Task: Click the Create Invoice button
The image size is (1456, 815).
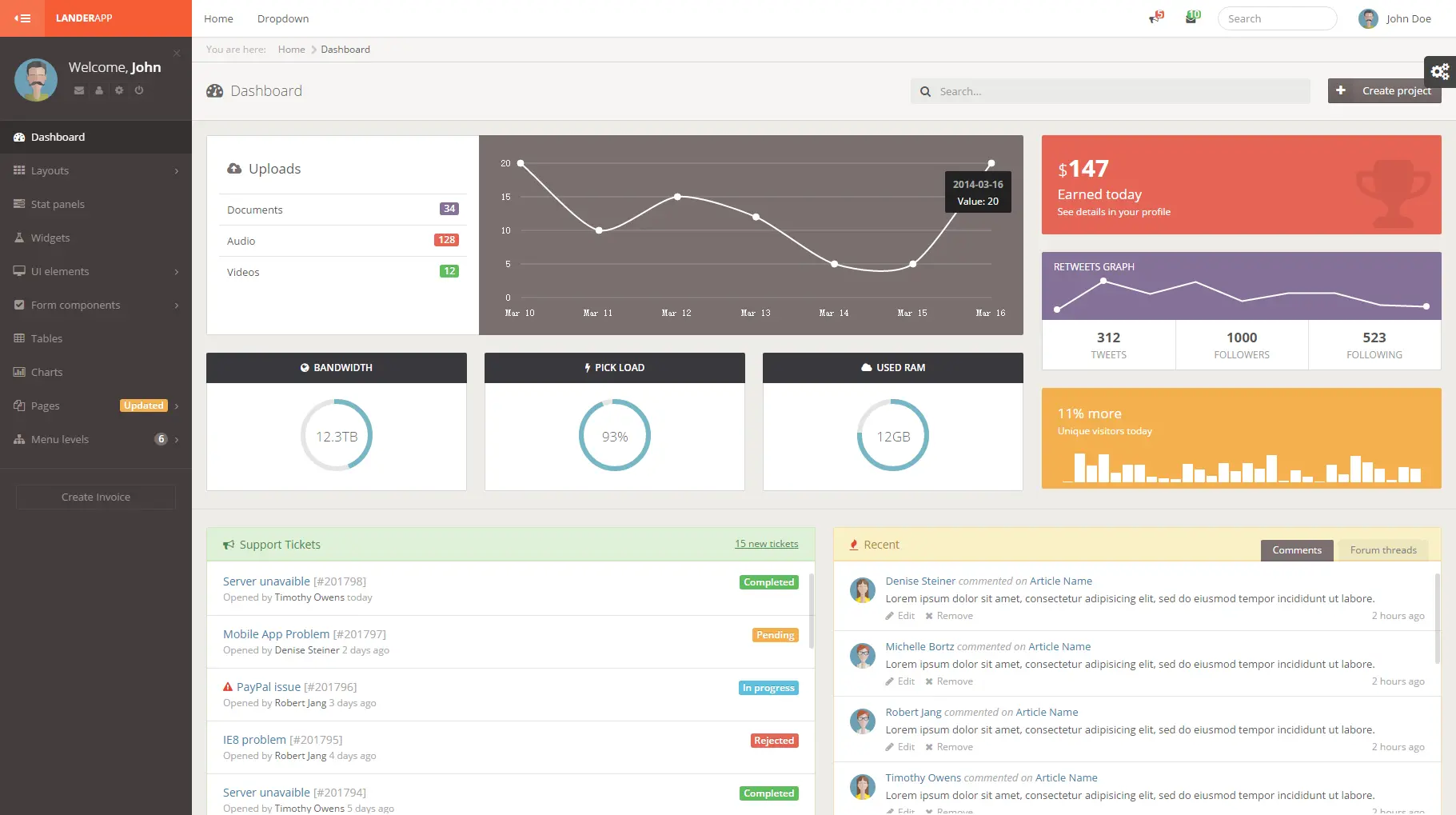Action: tap(96, 497)
